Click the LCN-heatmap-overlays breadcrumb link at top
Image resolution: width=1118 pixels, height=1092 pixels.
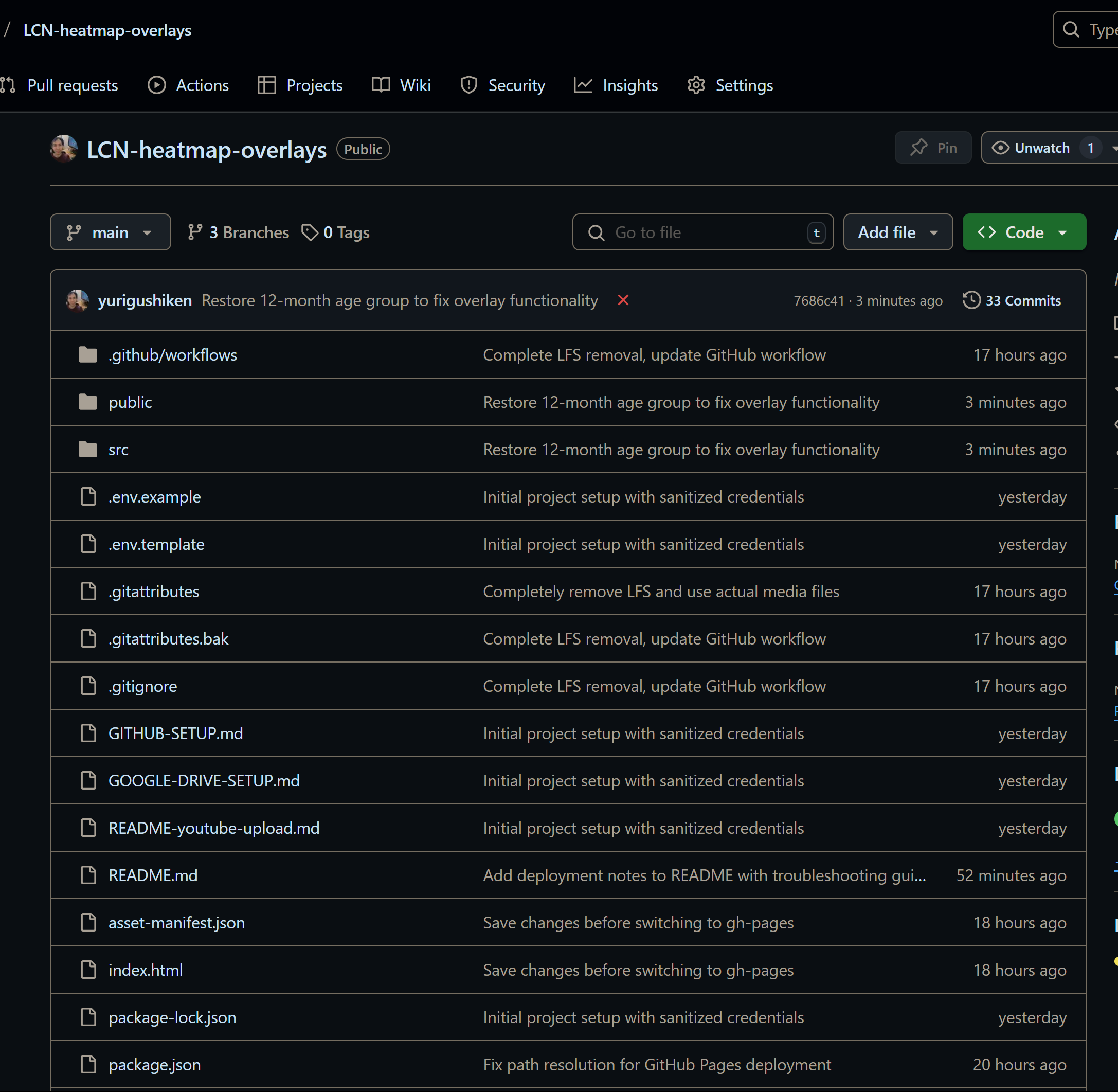pyautogui.click(x=107, y=30)
